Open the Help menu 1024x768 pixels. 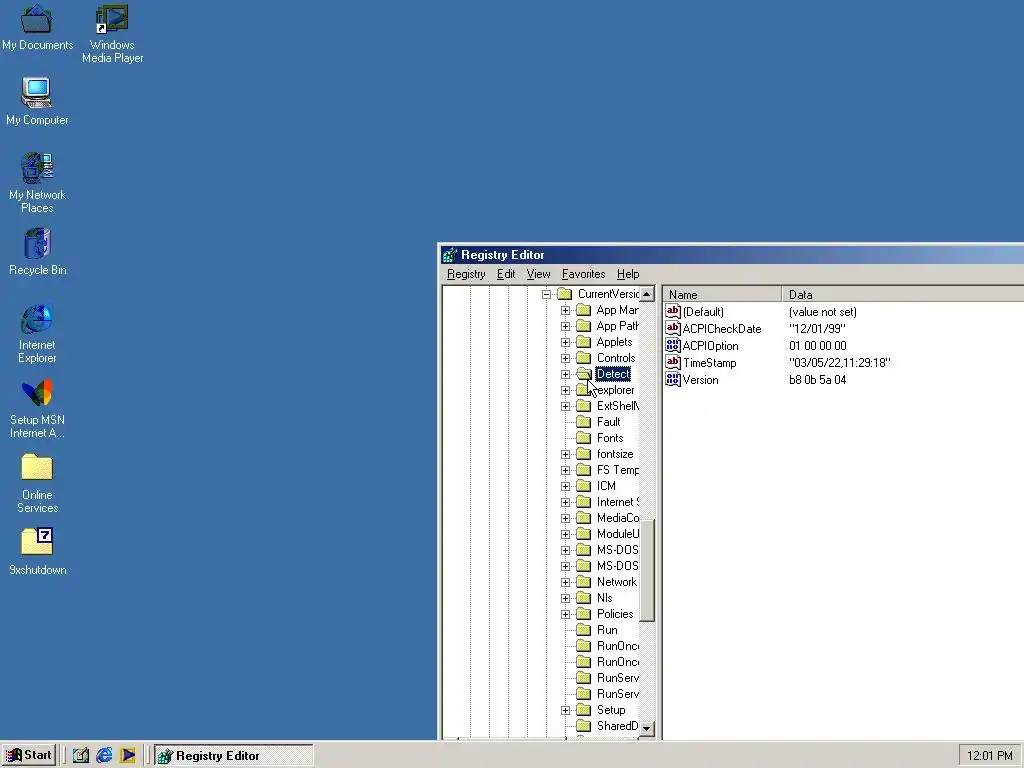pyautogui.click(x=628, y=274)
